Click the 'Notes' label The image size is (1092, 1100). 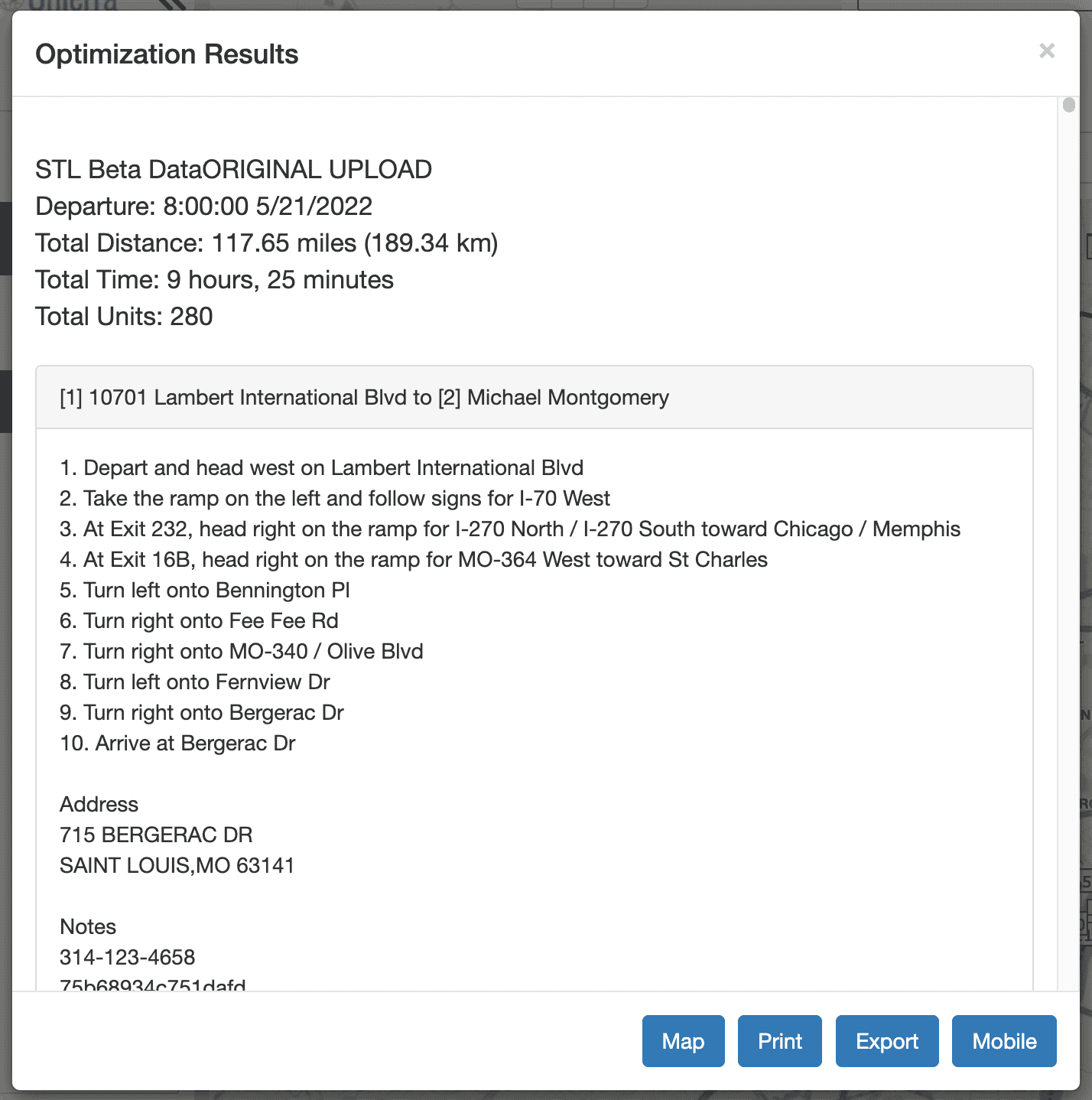click(x=88, y=926)
